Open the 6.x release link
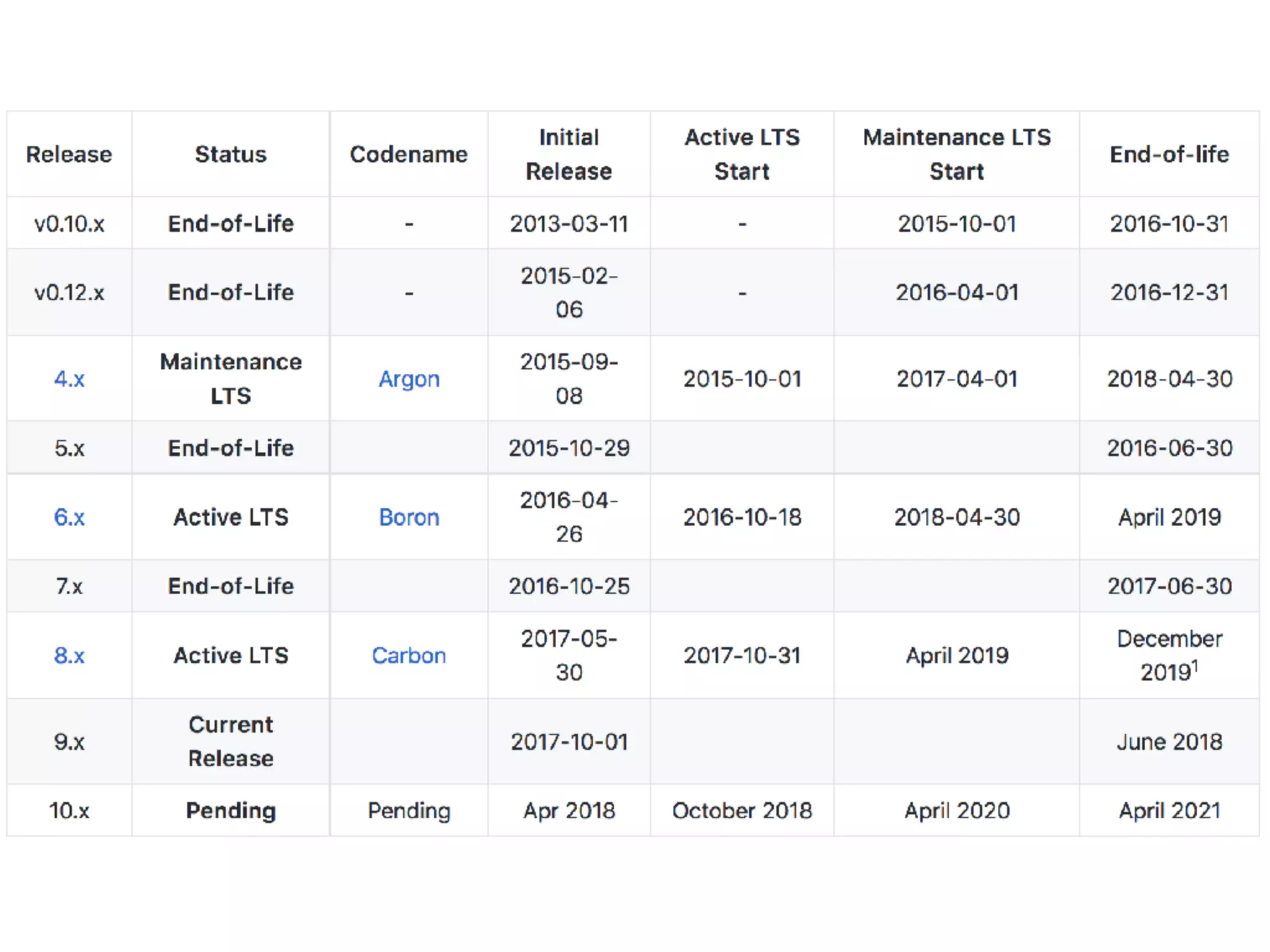1270x952 pixels. tap(69, 517)
